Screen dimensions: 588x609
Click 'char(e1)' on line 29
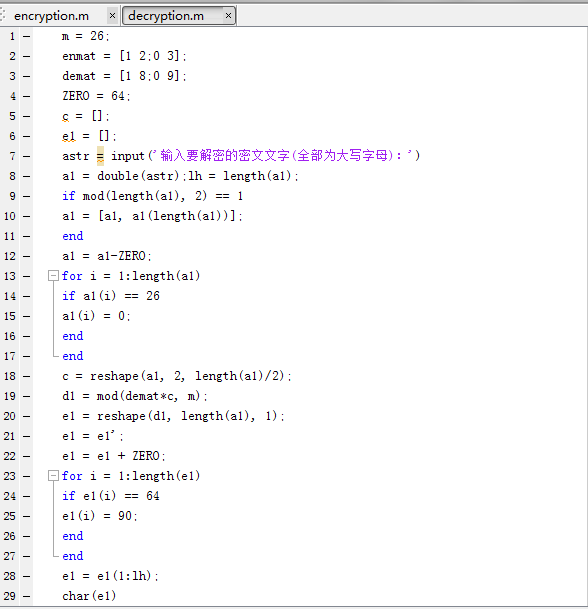pyautogui.click(x=89, y=596)
